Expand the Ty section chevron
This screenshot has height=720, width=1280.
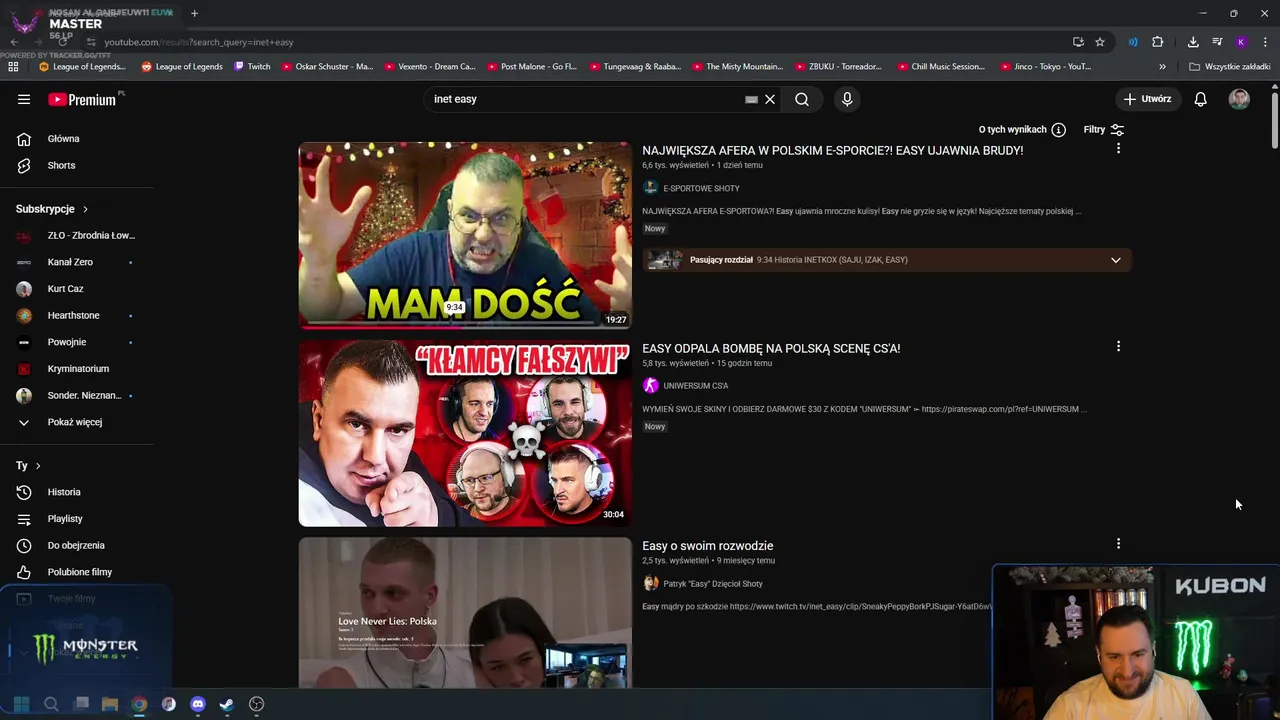tap(38, 466)
